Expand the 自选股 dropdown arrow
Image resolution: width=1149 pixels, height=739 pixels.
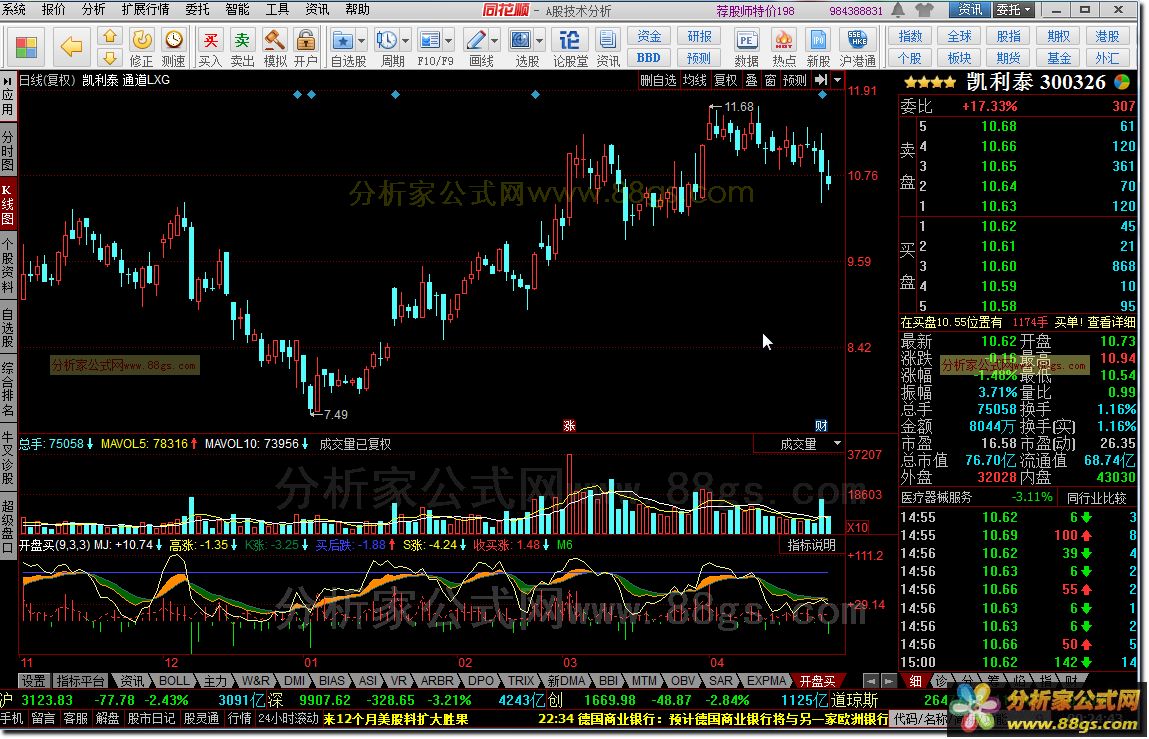[361, 40]
